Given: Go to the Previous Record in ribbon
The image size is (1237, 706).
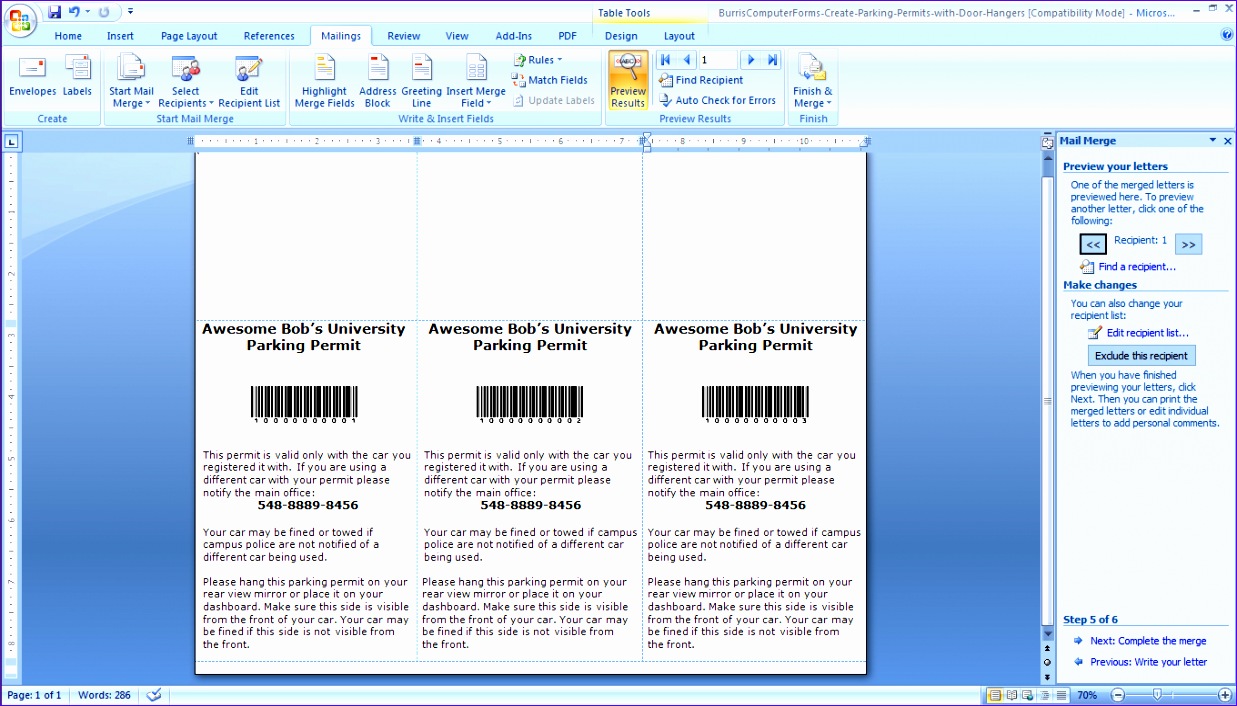Looking at the screenshot, I should click(x=687, y=60).
